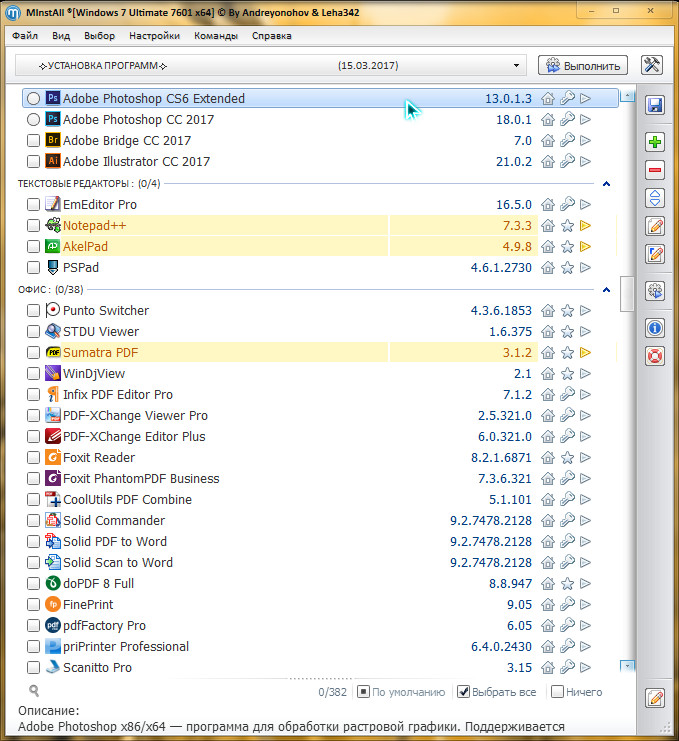Click the red minus remove icon
The height and width of the screenshot is (741, 679).
(x=655, y=170)
